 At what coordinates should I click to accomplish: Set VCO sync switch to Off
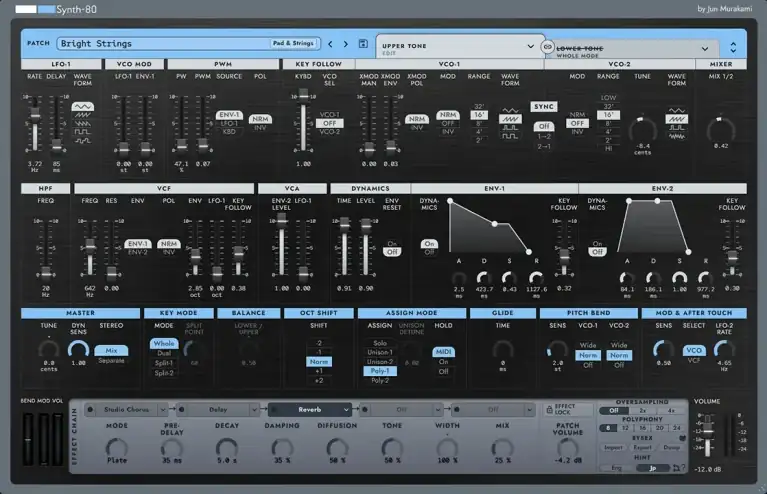544,126
